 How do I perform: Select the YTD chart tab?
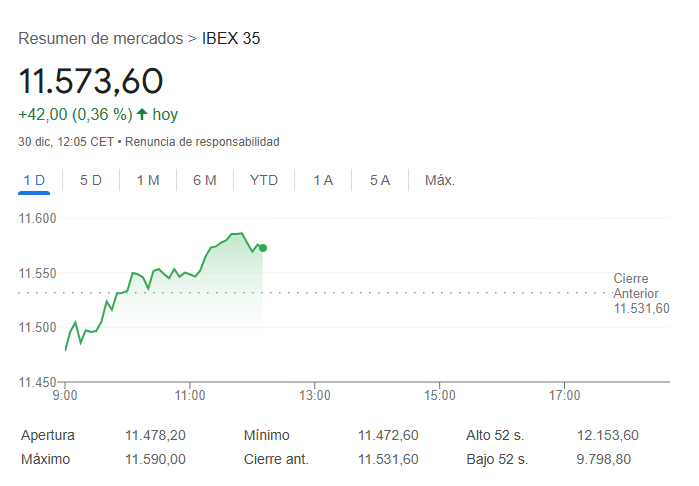(264, 180)
